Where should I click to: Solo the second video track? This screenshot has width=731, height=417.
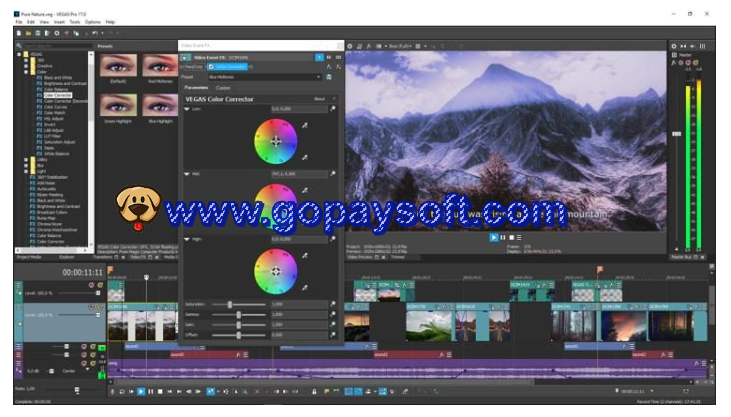(x=100, y=307)
